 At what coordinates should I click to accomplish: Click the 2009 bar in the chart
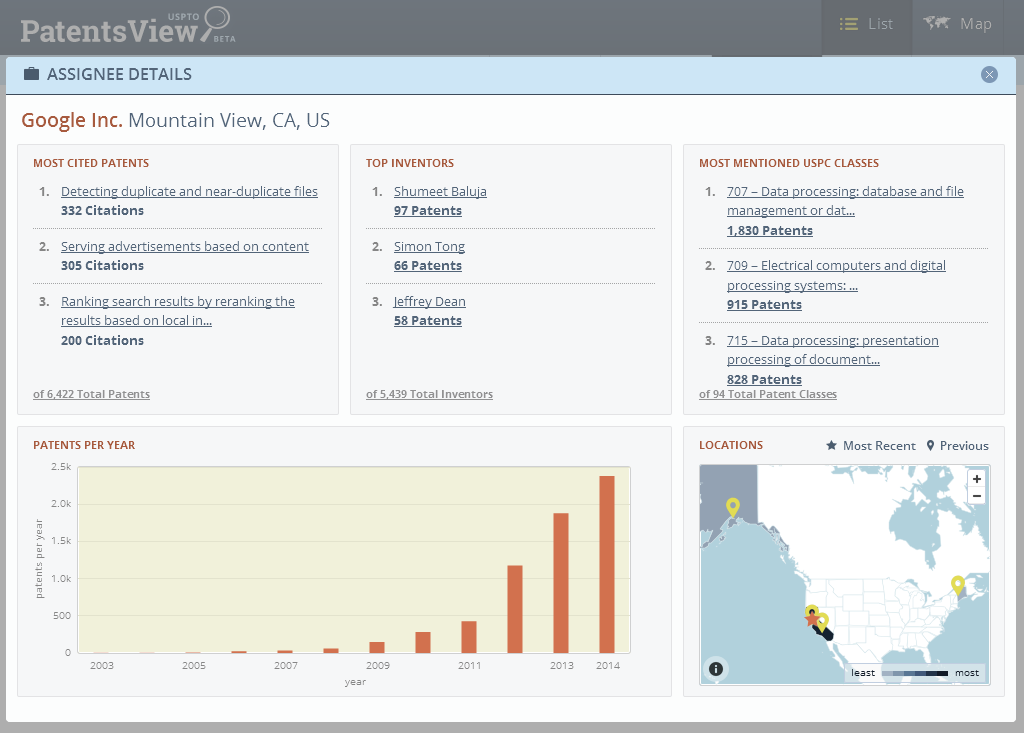(377, 647)
